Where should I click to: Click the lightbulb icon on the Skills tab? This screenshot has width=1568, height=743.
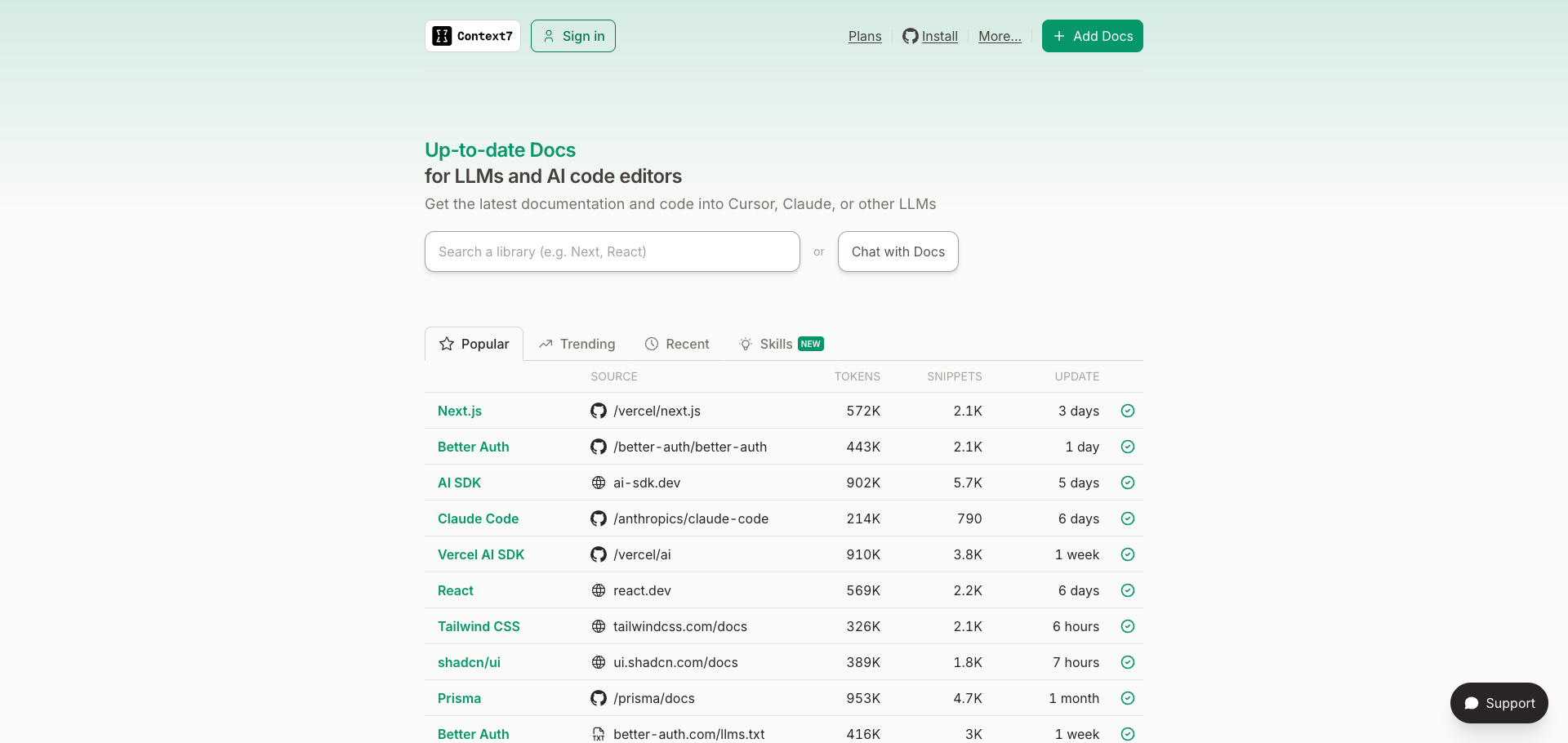point(745,344)
